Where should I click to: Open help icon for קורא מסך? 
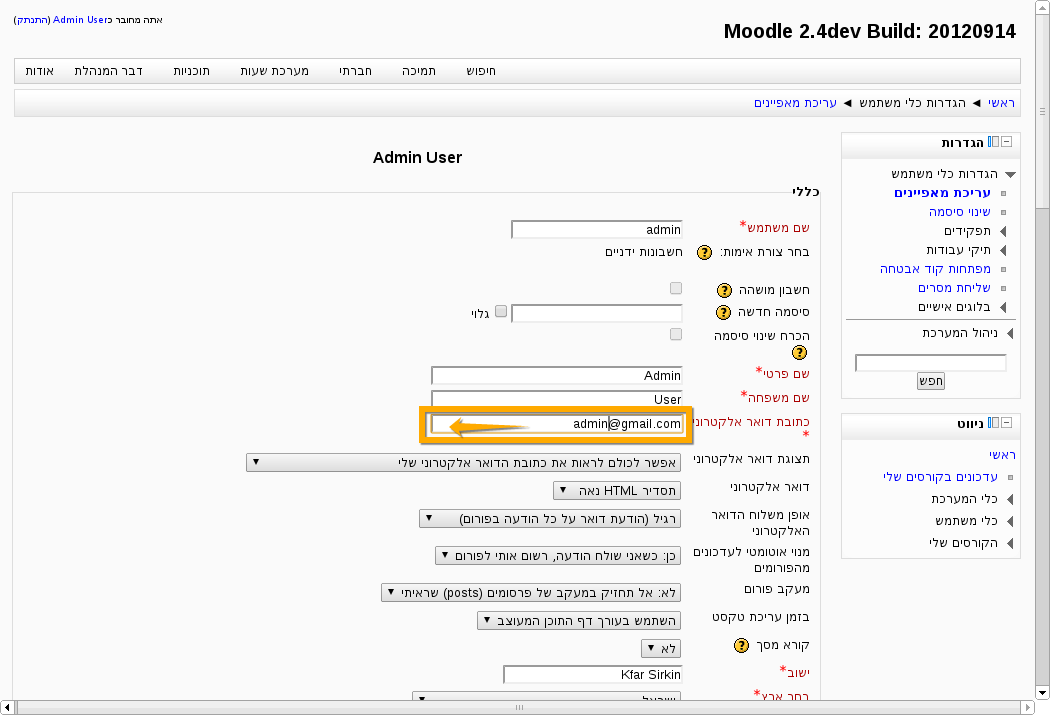(x=741, y=645)
